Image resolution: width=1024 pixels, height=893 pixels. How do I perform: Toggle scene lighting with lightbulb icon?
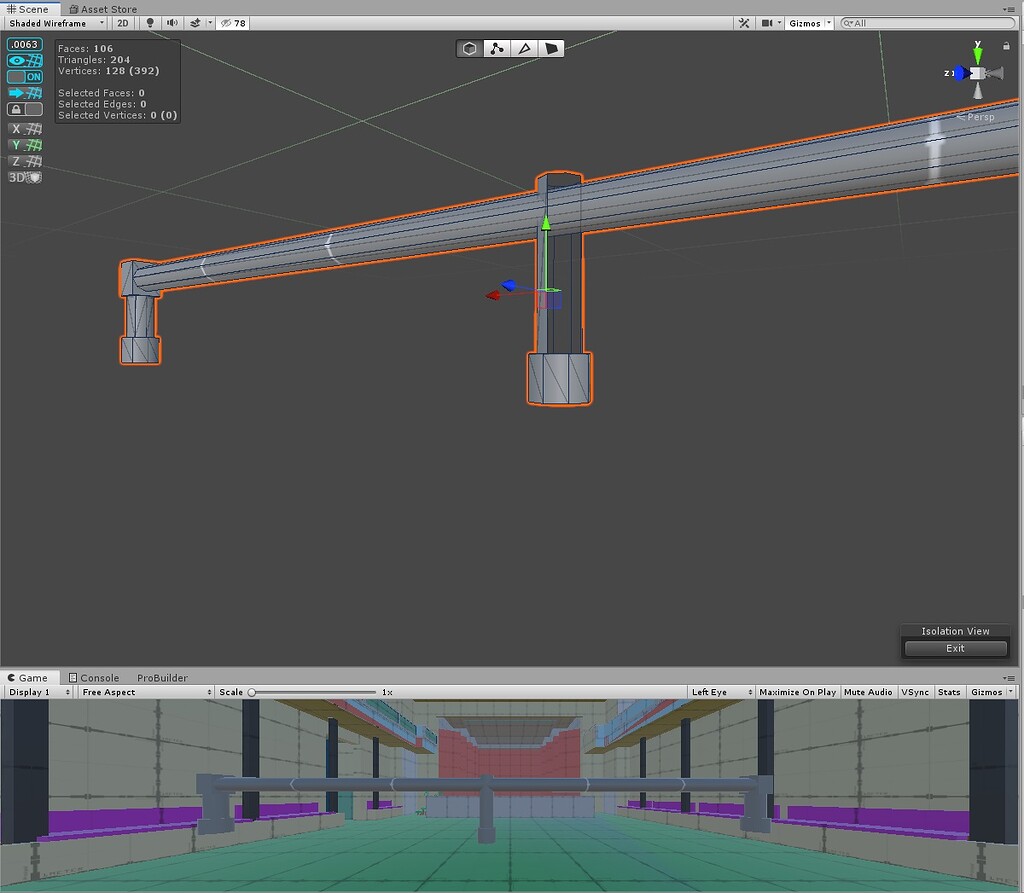(x=150, y=23)
